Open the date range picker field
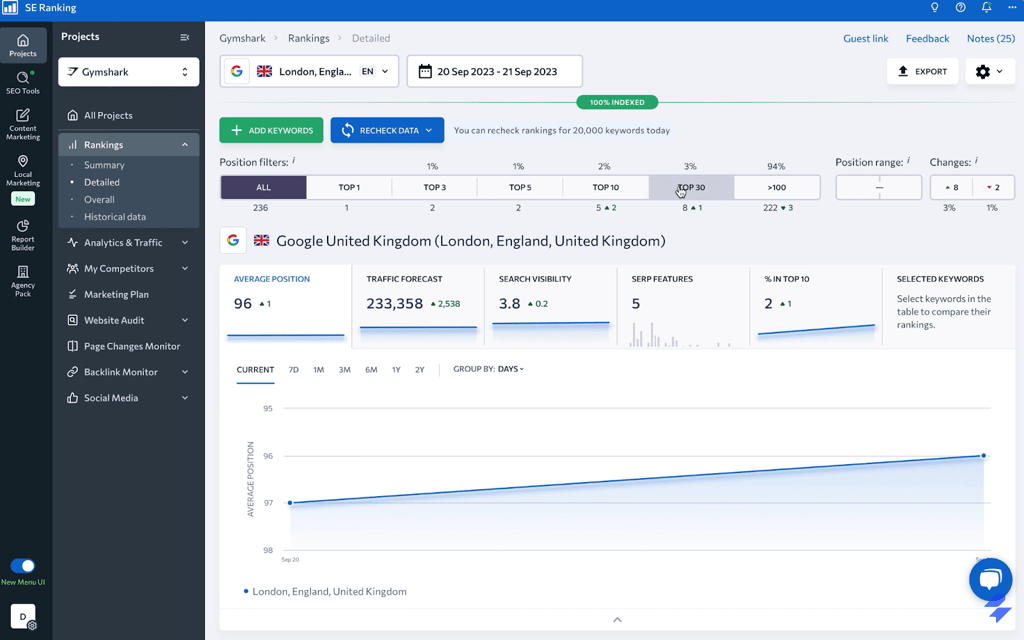The height and width of the screenshot is (640, 1024). [494, 71]
